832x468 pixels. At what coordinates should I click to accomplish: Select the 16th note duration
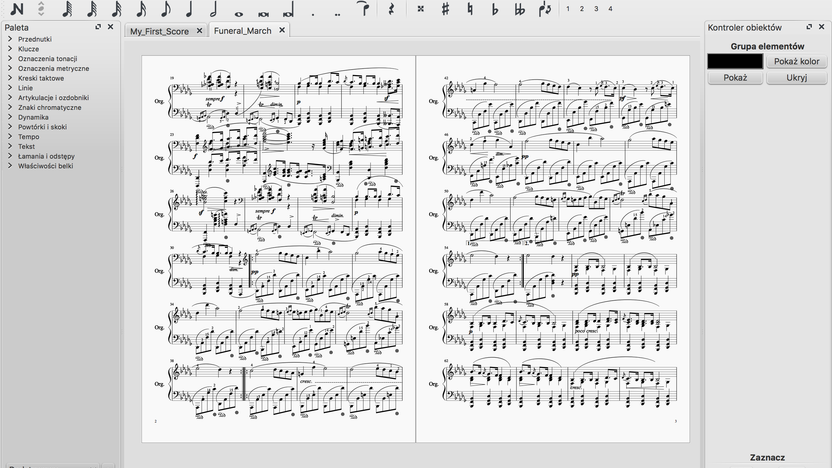click(x=141, y=8)
